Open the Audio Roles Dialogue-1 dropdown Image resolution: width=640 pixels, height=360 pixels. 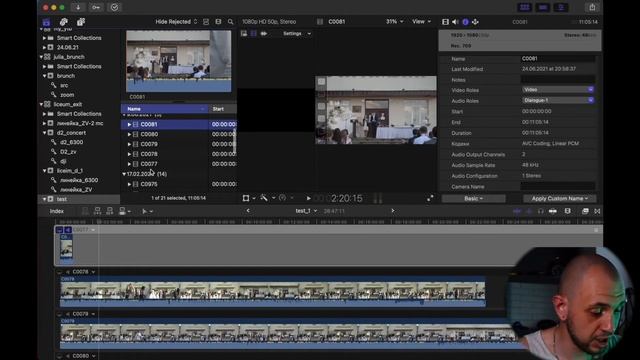[x=558, y=100]
